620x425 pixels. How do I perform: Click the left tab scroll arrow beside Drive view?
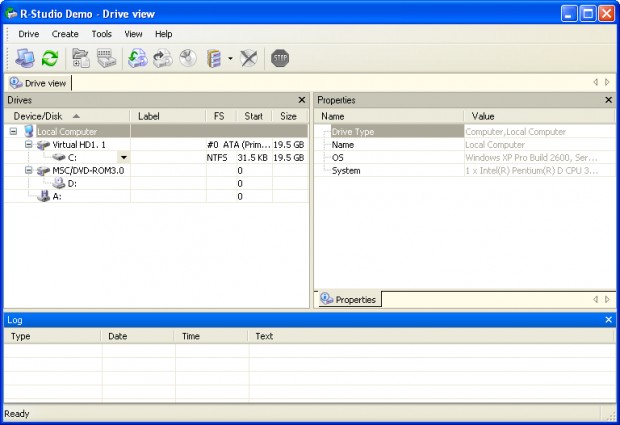595,82
